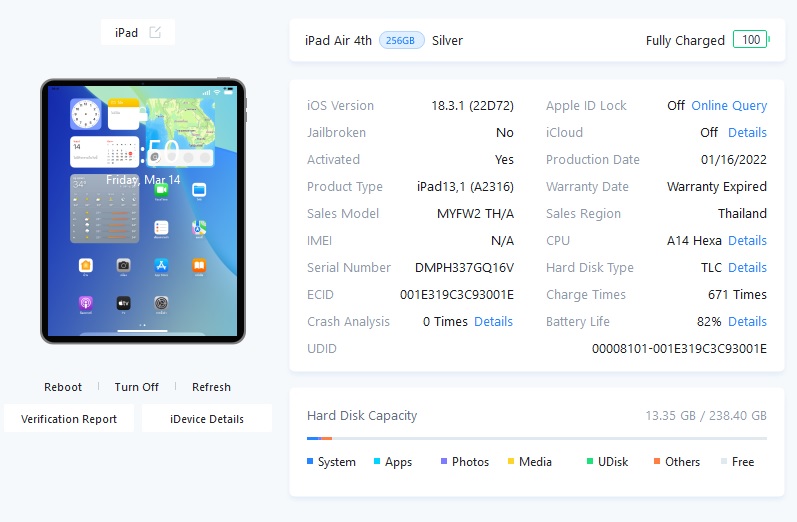Click the Fully Charged status text
Image resolution: width=797 pixels, height=522 pixels.
(x=685, y=40)
